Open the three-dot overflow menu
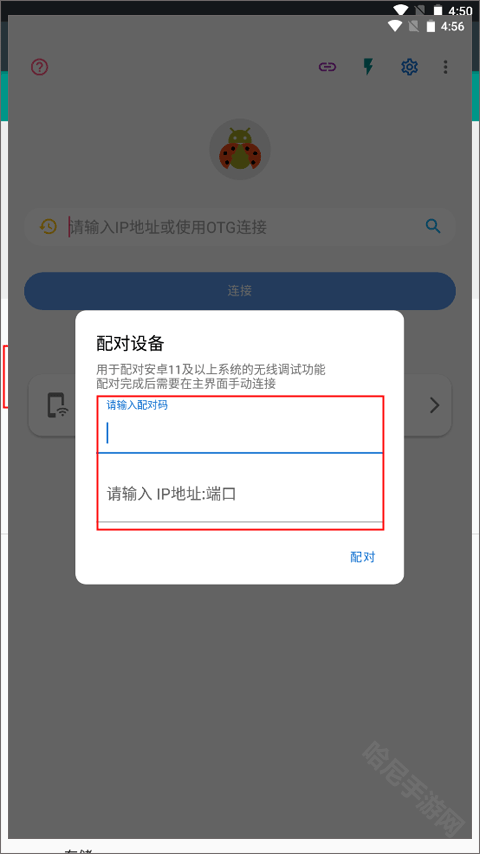 446,67
